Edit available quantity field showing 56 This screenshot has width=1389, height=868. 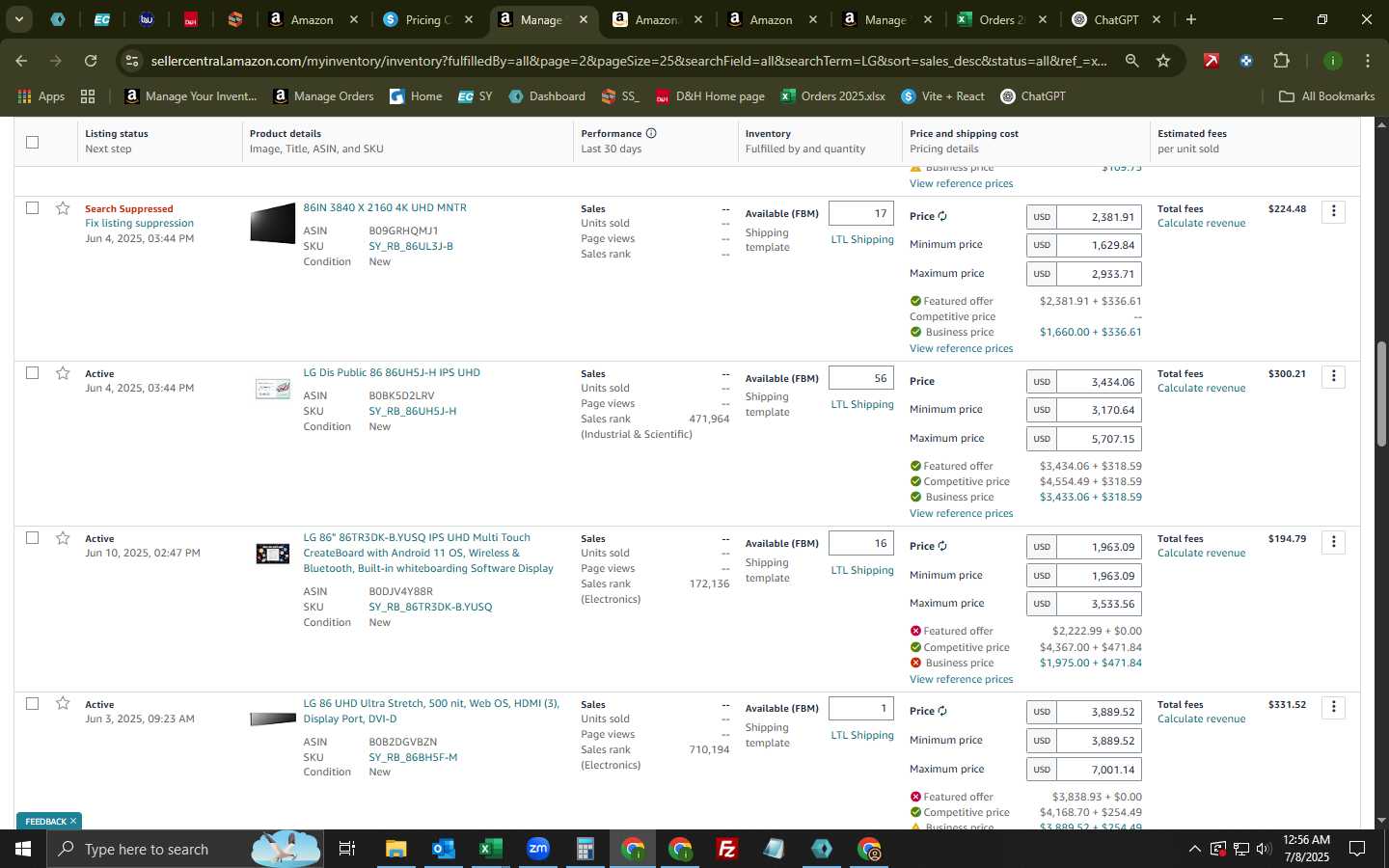[861, 378]
